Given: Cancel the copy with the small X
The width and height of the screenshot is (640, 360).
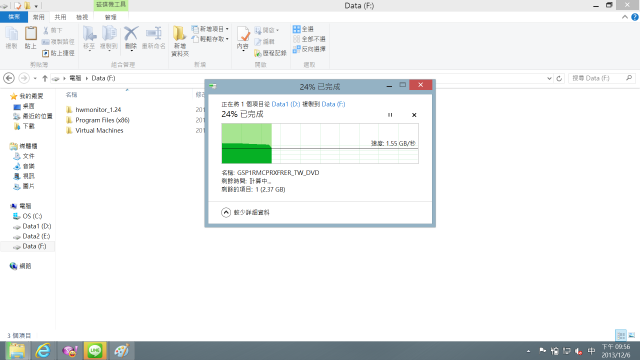Looking at the screenshot, I should tap(414, 115).
